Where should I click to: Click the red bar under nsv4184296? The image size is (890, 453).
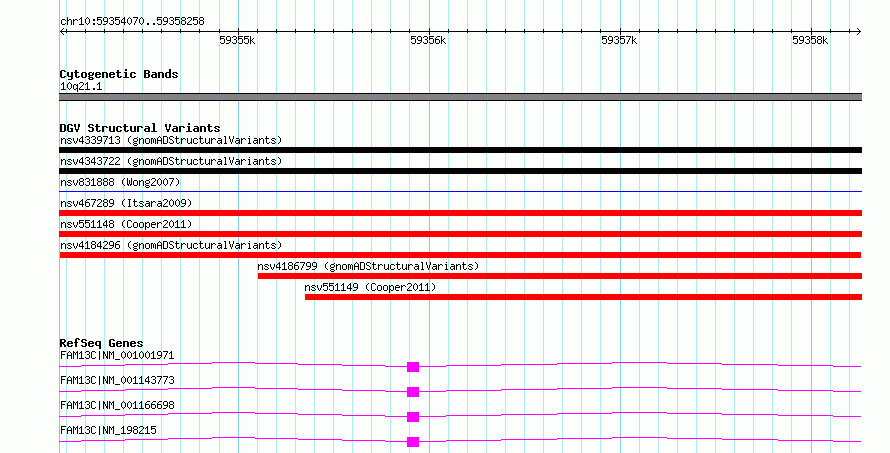click(x=460, y=255)
